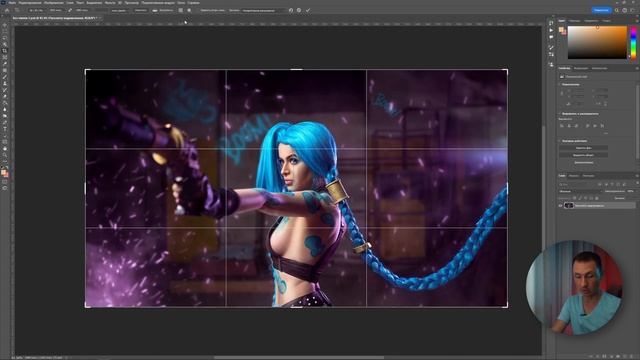Open the Actions panel play icon

point(551,30)
